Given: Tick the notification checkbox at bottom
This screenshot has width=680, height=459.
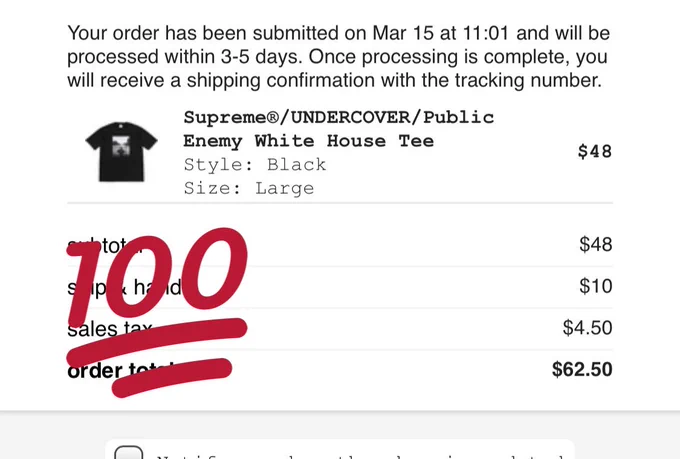Looking at the screenshot, I should pos(128,452).
